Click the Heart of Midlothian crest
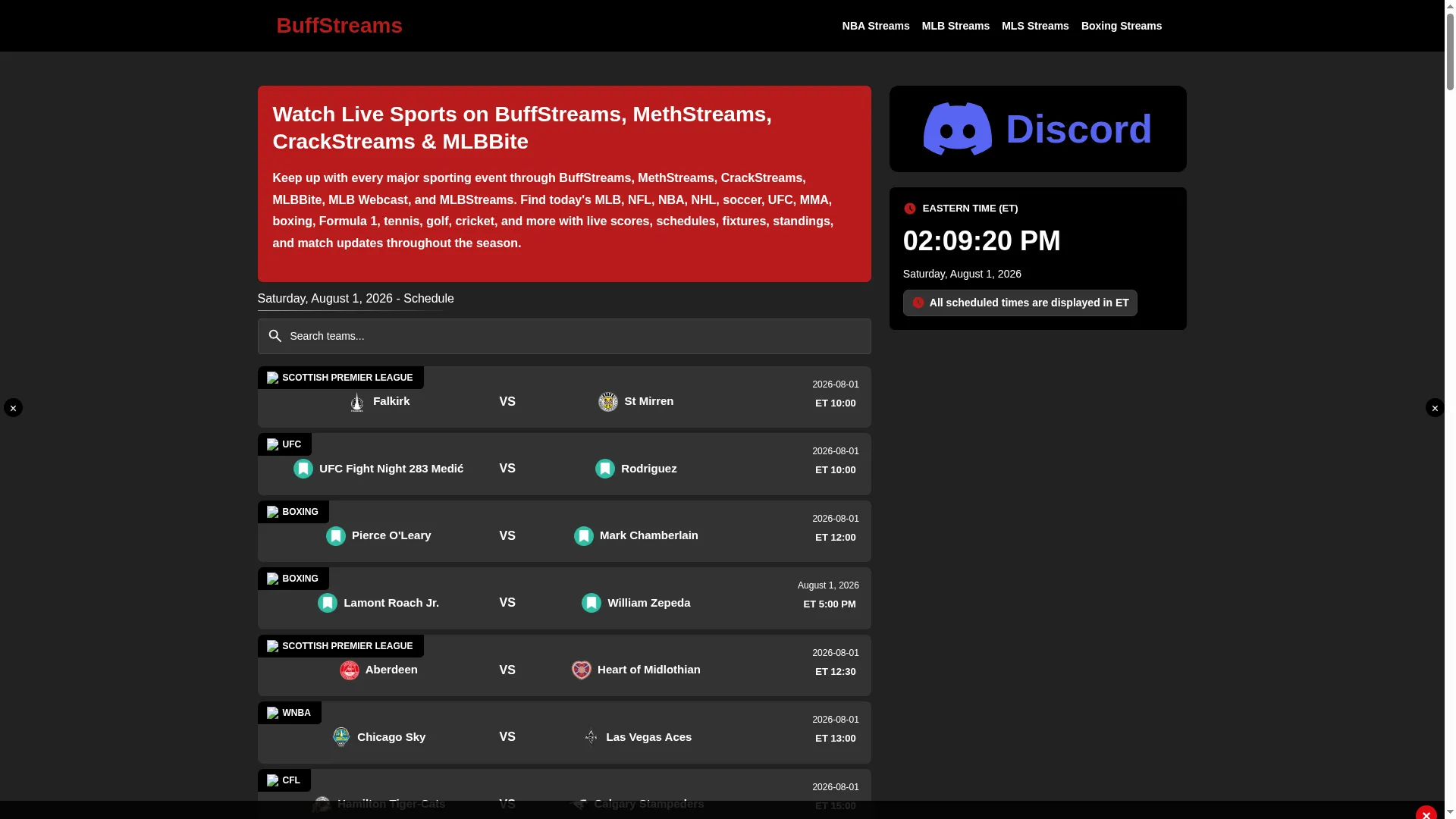The image size is (1456, 819). point(582,670)
